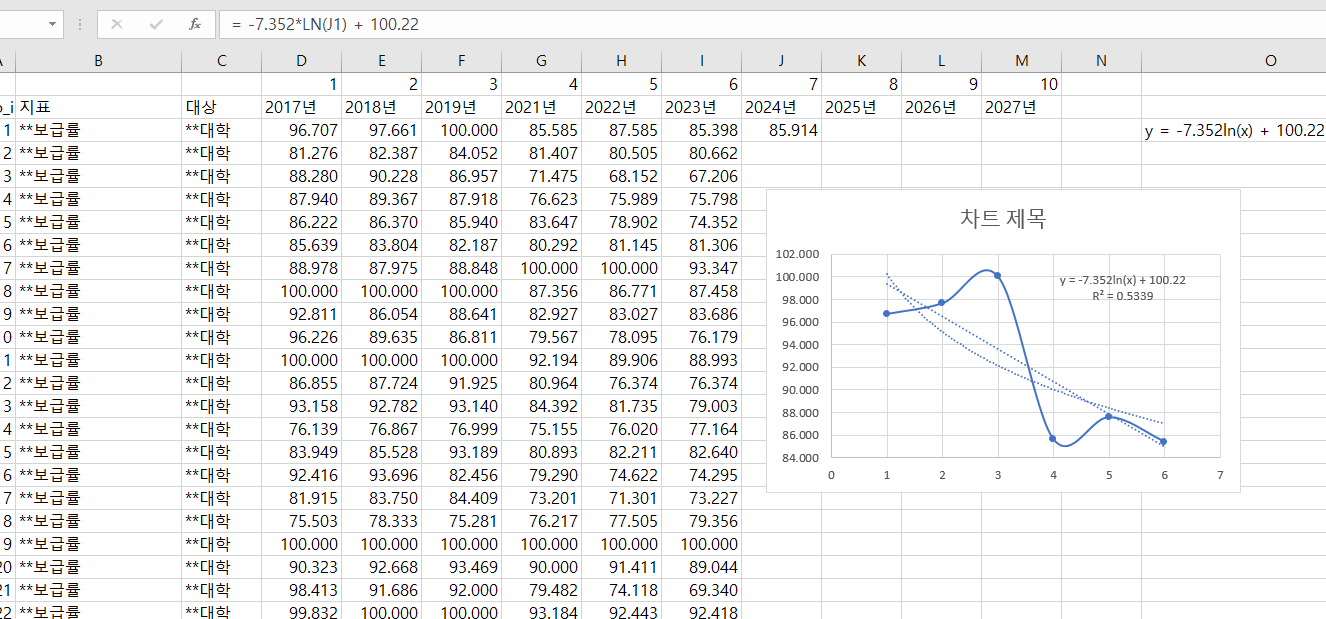Select the 2027년 header cell

pos(1021,107)
